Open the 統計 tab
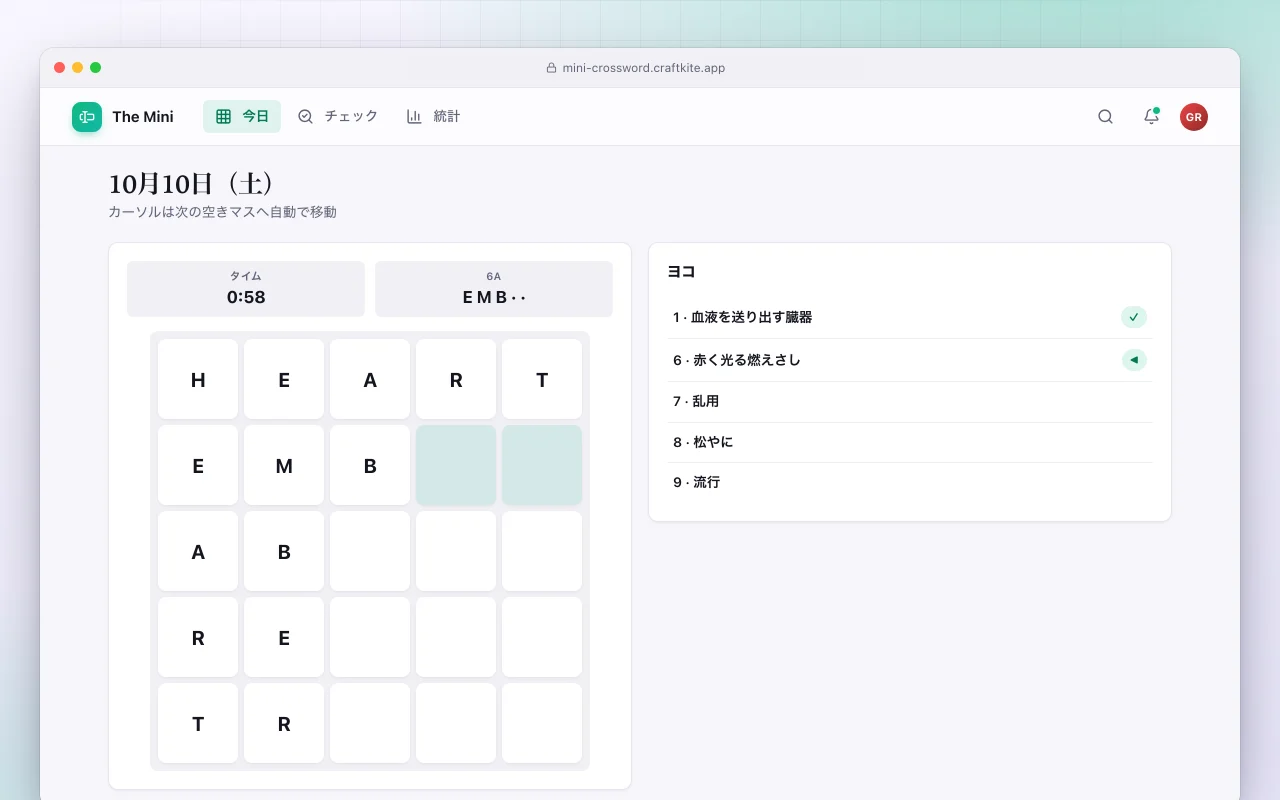Viewport: 1280px width, 800px height. click(434, 117)
